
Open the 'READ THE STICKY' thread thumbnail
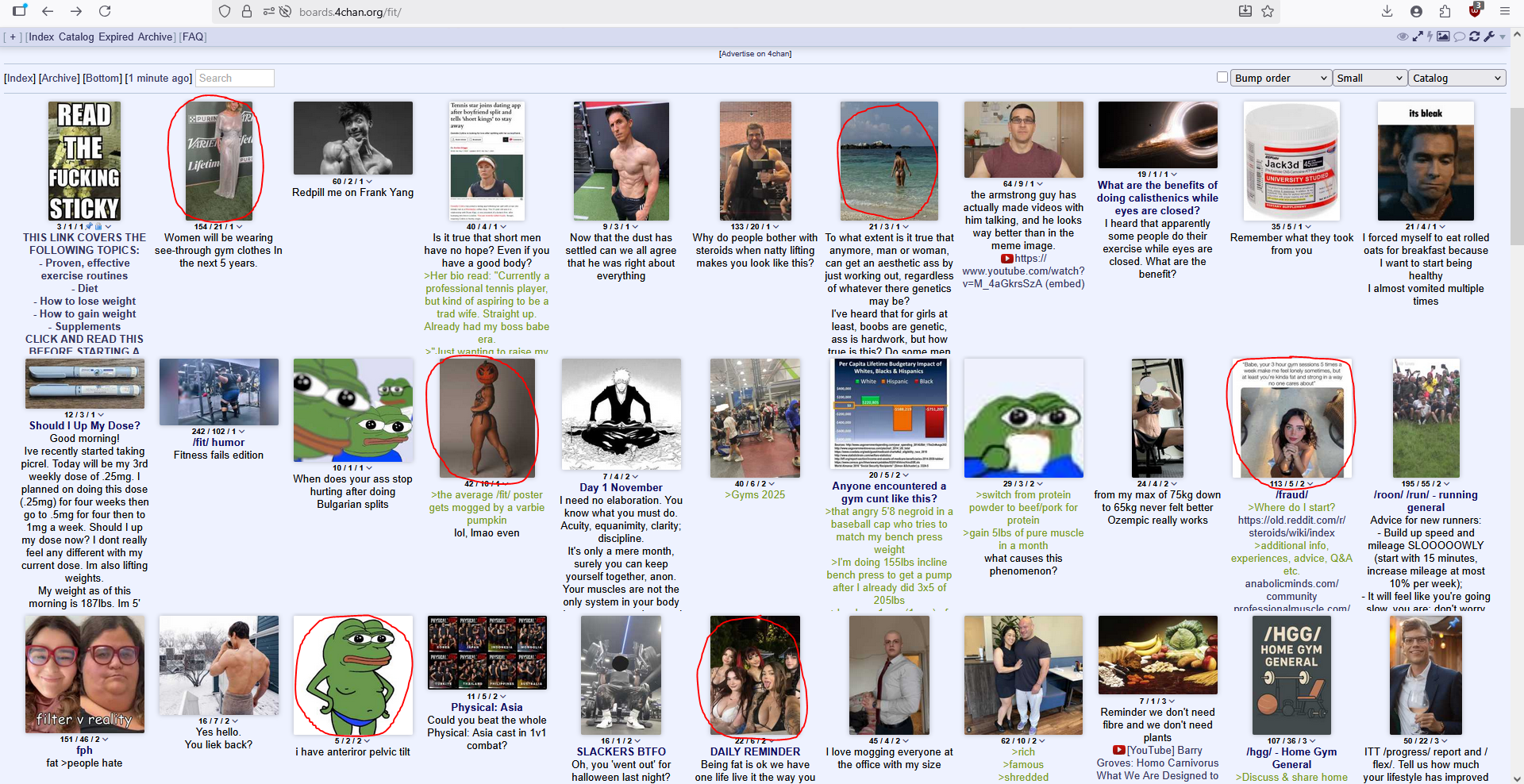coord(85,160)
